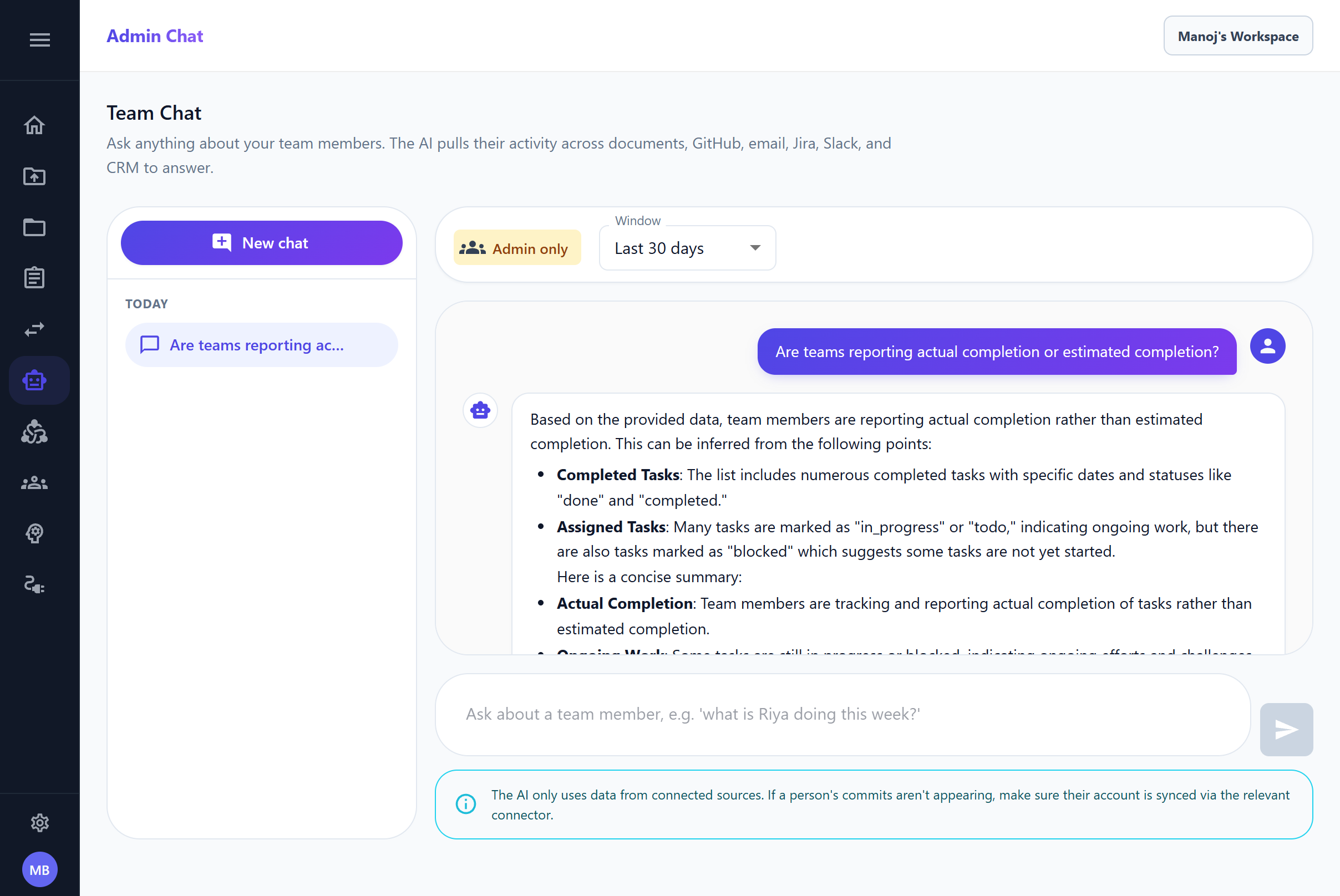Screen dimensions: 1340x896
Task: Go to the Home icon in sidebar
Action: 34,125
